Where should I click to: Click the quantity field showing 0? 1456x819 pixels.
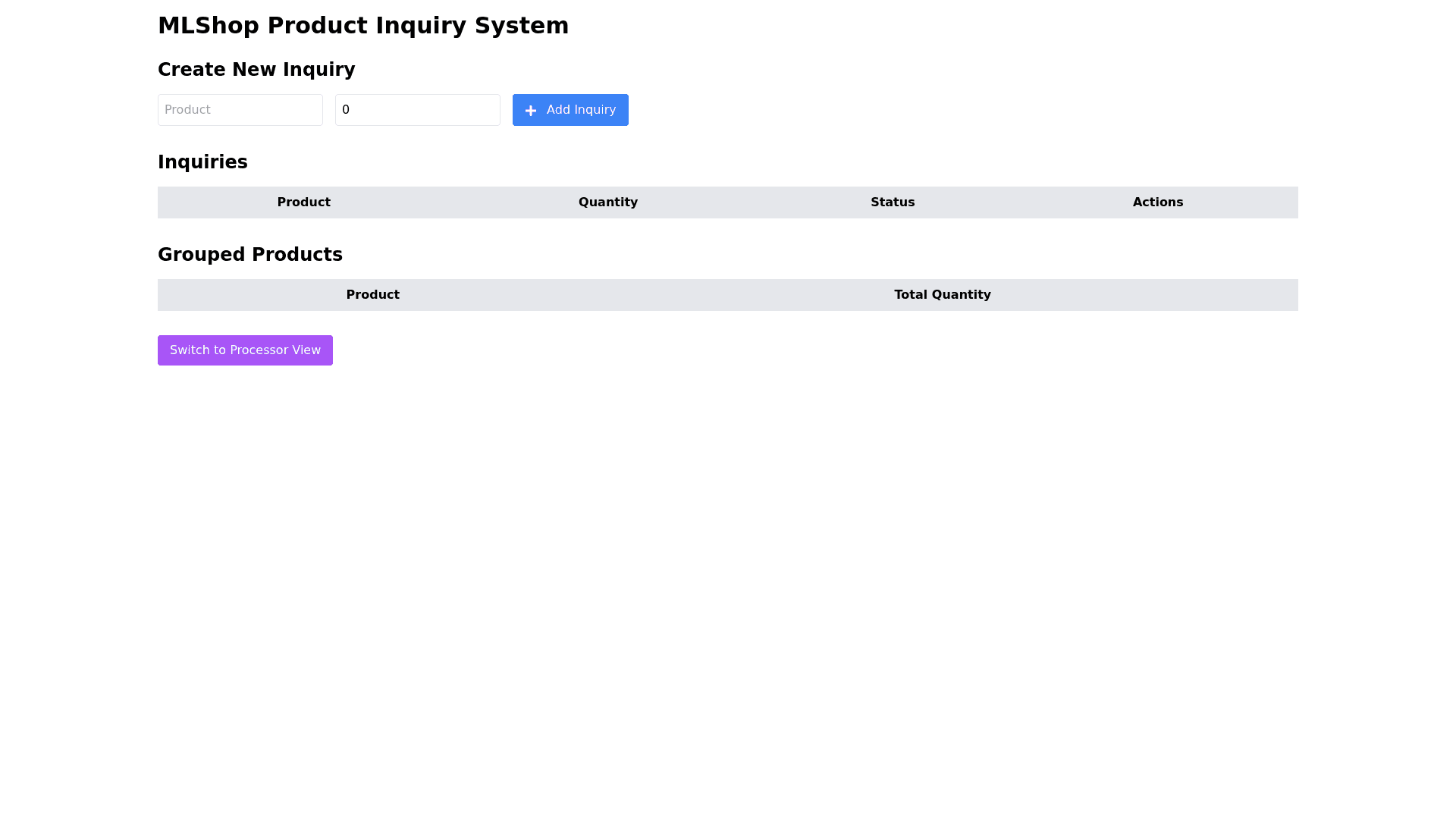pos(417,110)
